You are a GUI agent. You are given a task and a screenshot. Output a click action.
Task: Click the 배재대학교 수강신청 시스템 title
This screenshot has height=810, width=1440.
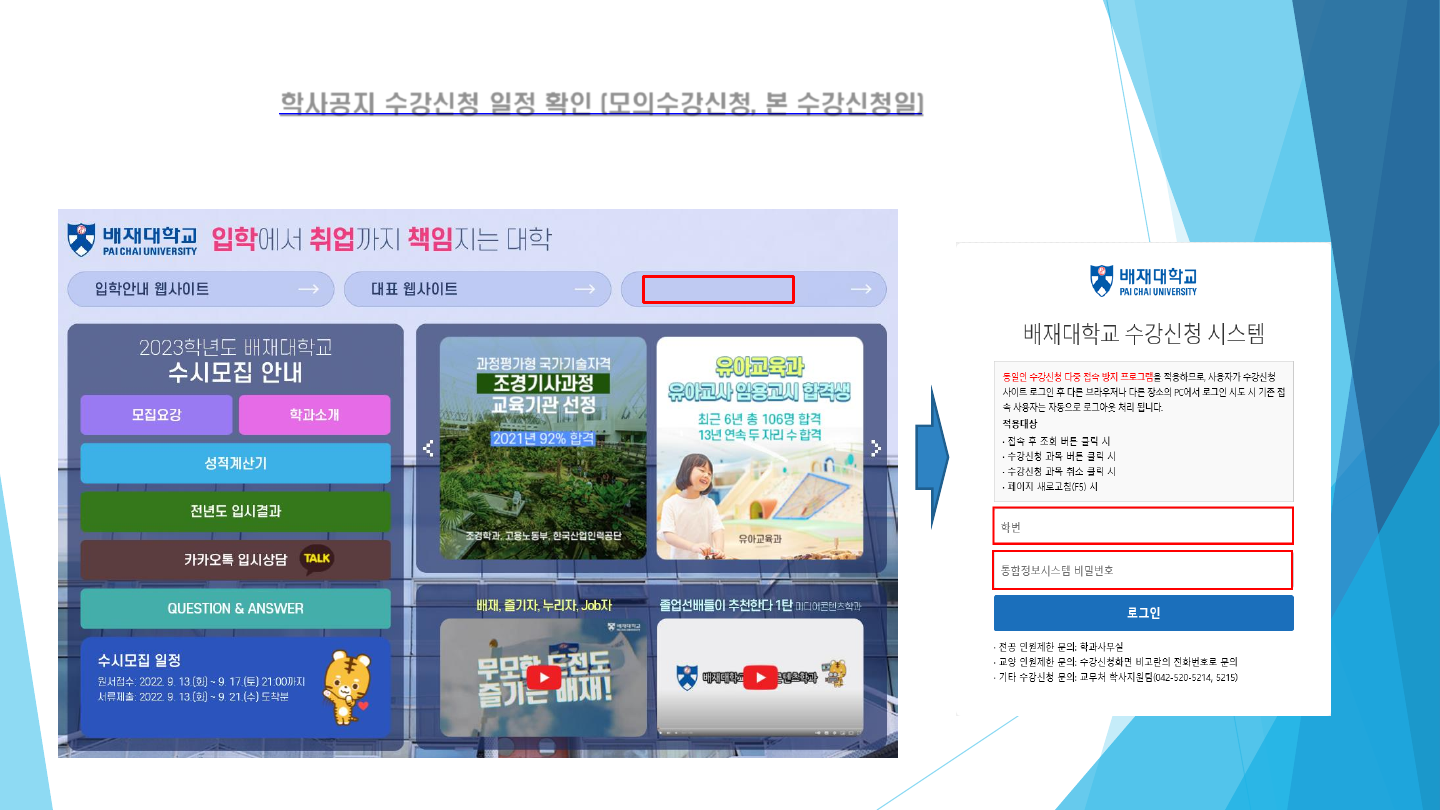(x=1143, y=333)
